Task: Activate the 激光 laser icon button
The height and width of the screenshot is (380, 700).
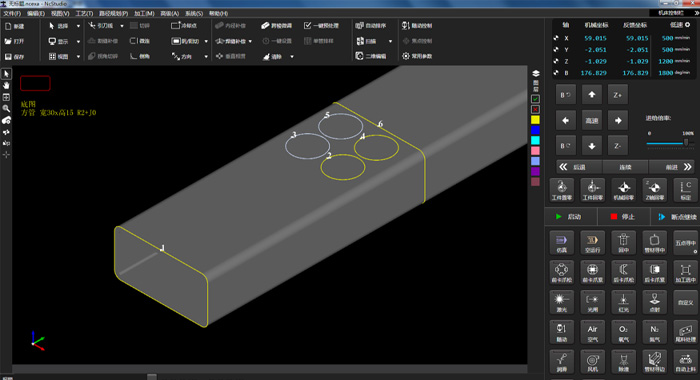Action: click(x=561, y=301)
